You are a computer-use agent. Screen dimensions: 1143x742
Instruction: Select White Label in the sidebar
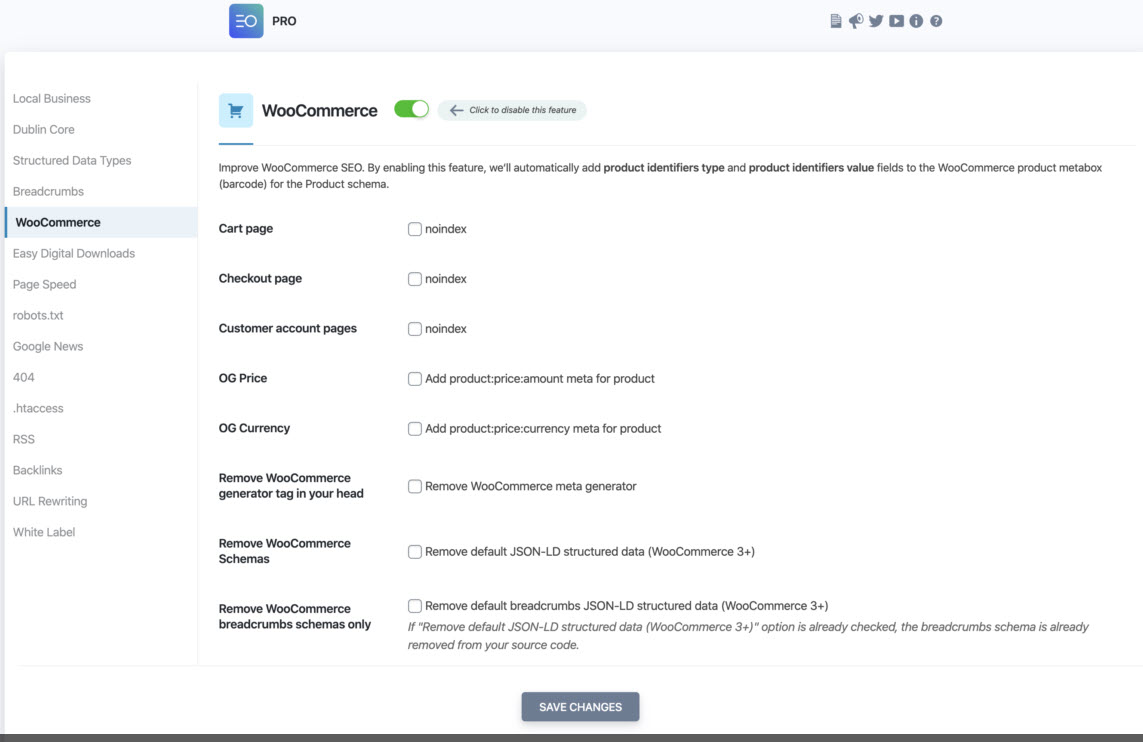(x=44, y=533)
